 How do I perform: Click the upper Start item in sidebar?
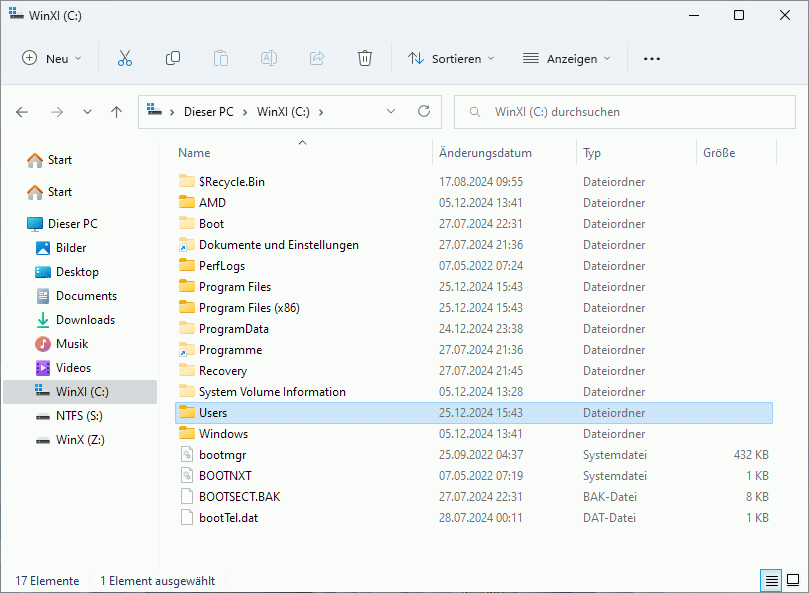point(50,160)
